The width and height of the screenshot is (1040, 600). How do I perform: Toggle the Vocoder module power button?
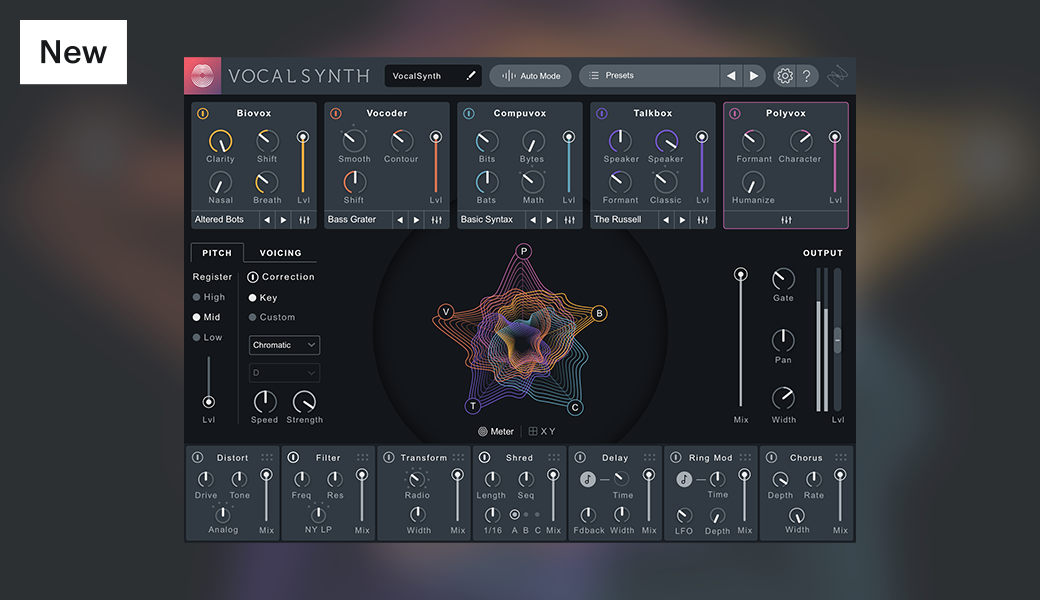pyautogui.click(x=336, y=113)
